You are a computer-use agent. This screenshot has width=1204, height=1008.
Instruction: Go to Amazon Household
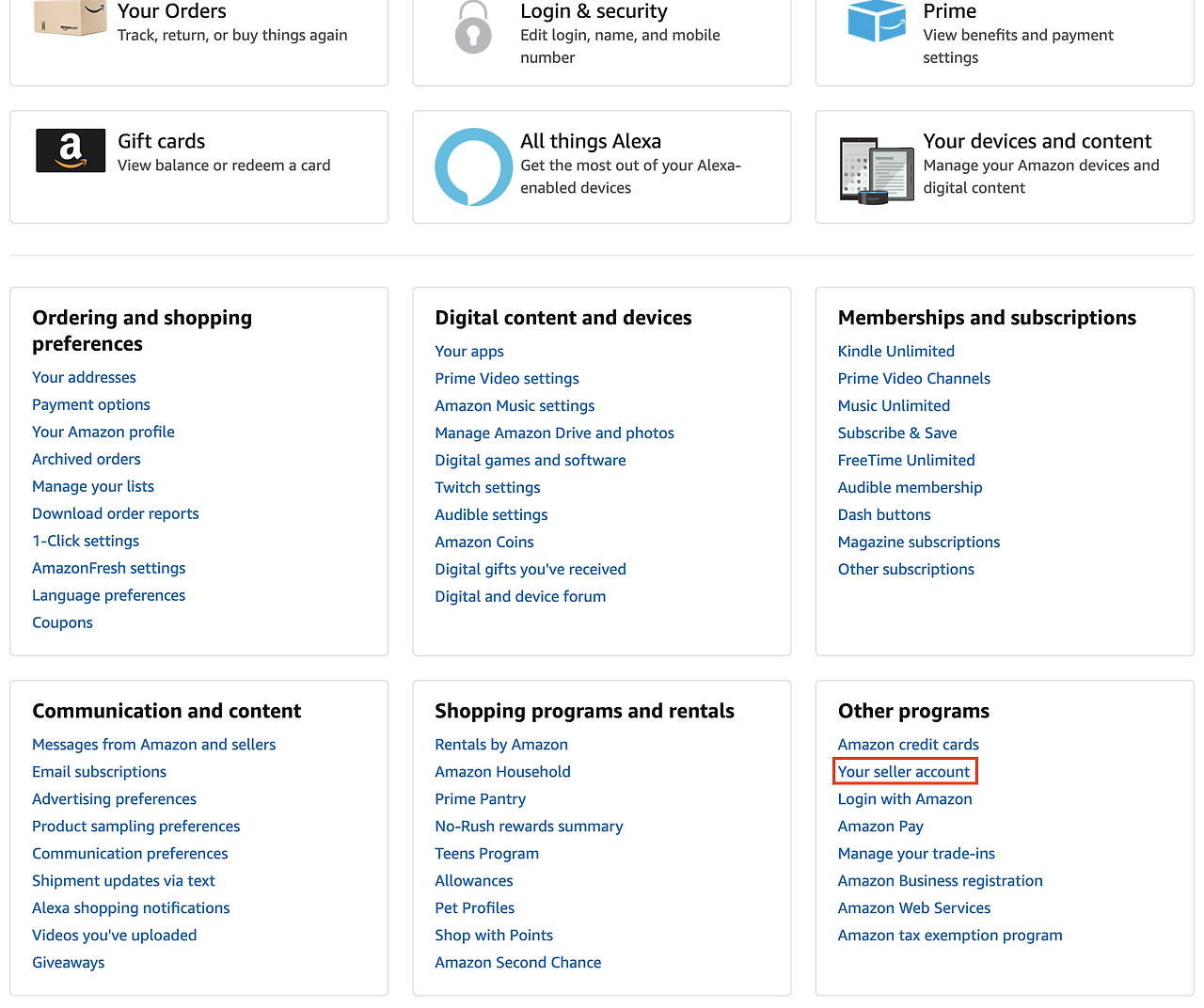click(x=502, y=771)
